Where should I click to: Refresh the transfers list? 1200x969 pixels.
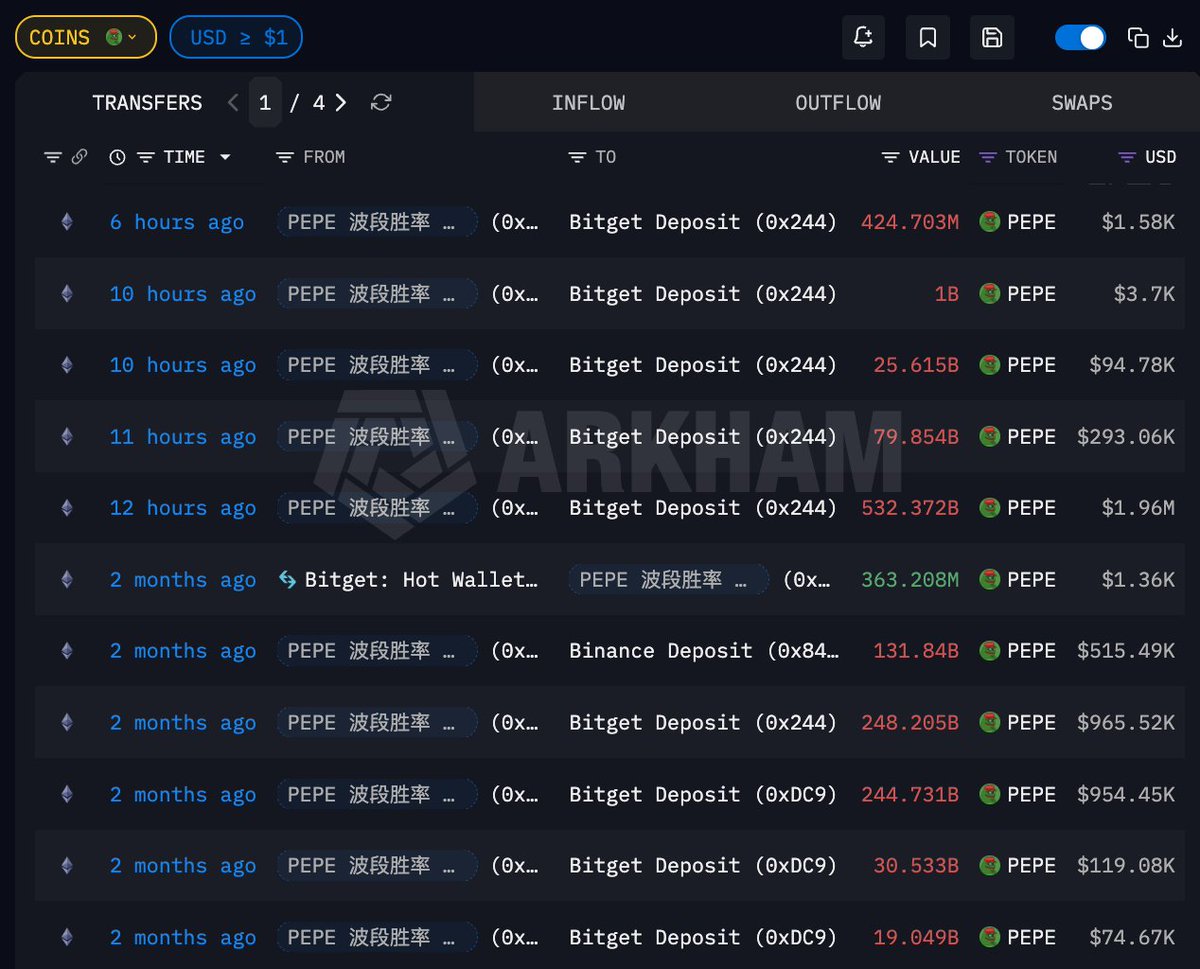380,103
